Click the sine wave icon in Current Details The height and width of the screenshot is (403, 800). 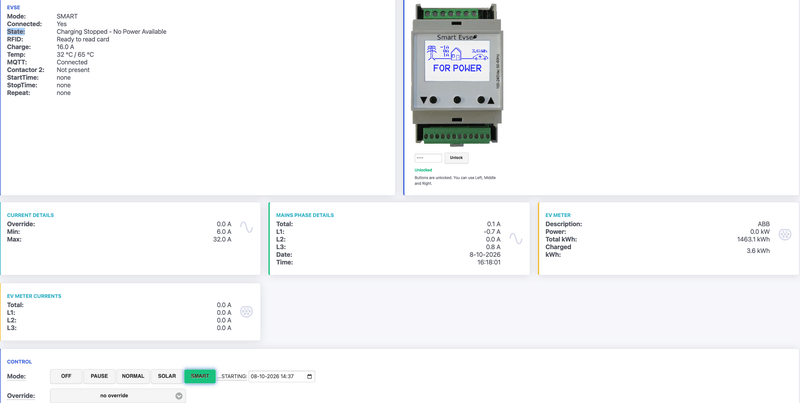246,227
